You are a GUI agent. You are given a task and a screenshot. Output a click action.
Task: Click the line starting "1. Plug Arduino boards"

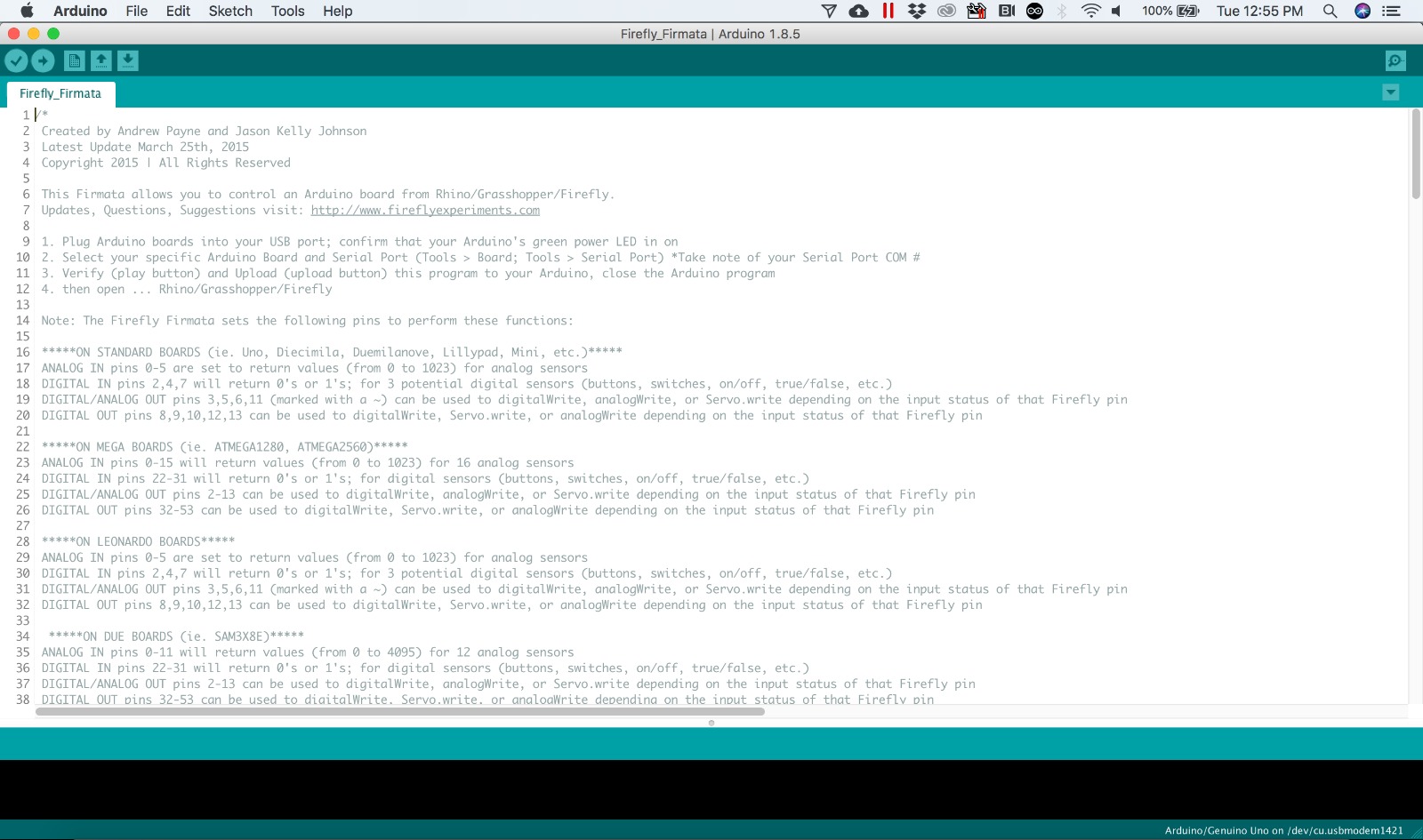(359, 242)
